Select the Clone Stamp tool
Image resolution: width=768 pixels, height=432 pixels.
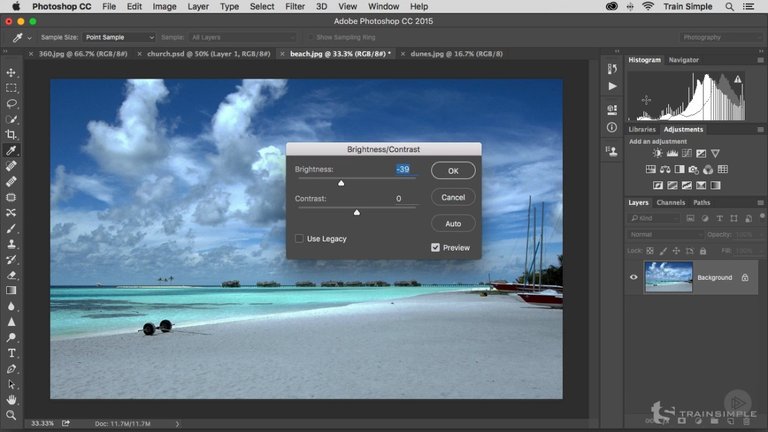pos(11,243)
